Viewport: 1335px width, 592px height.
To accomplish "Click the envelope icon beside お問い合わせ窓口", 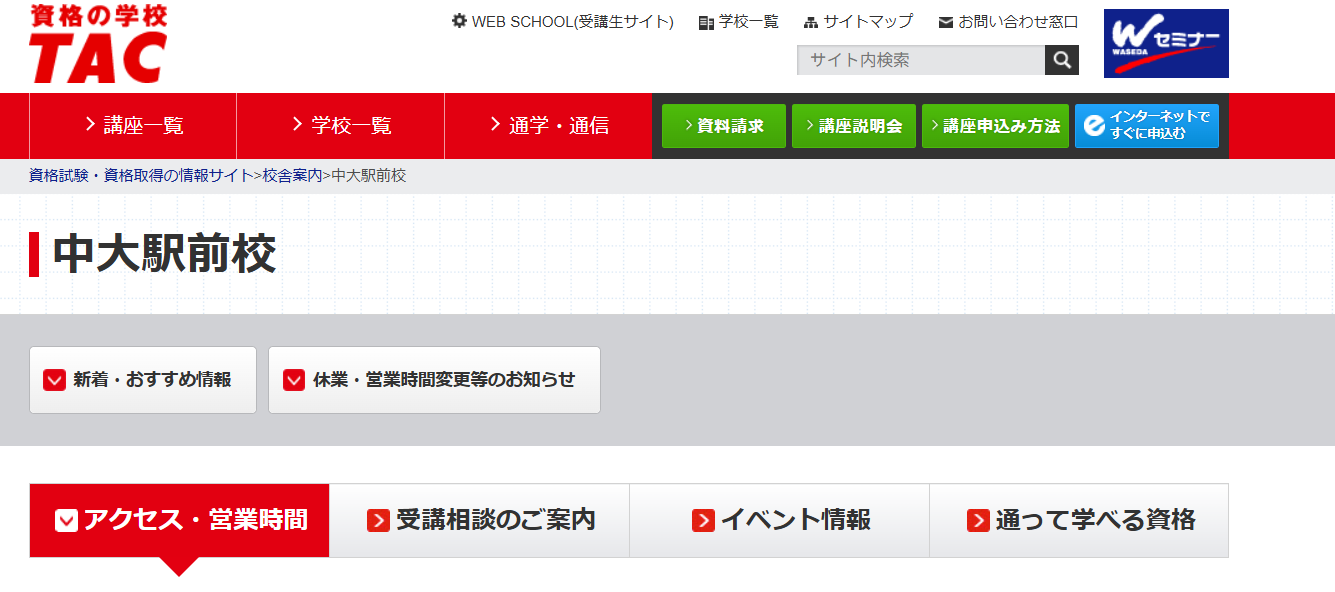I will click(945, 22).
